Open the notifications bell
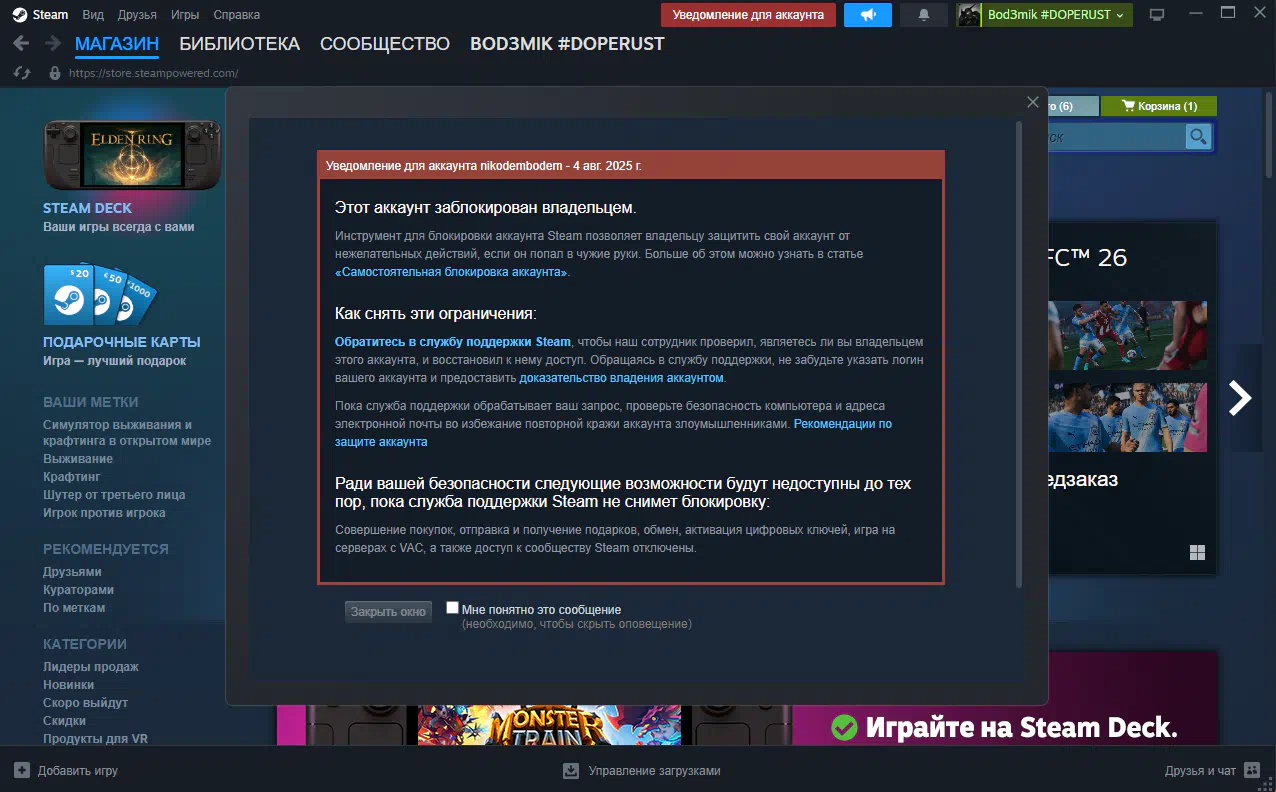This screenshot has height=792, width=1276. [924, 15]
